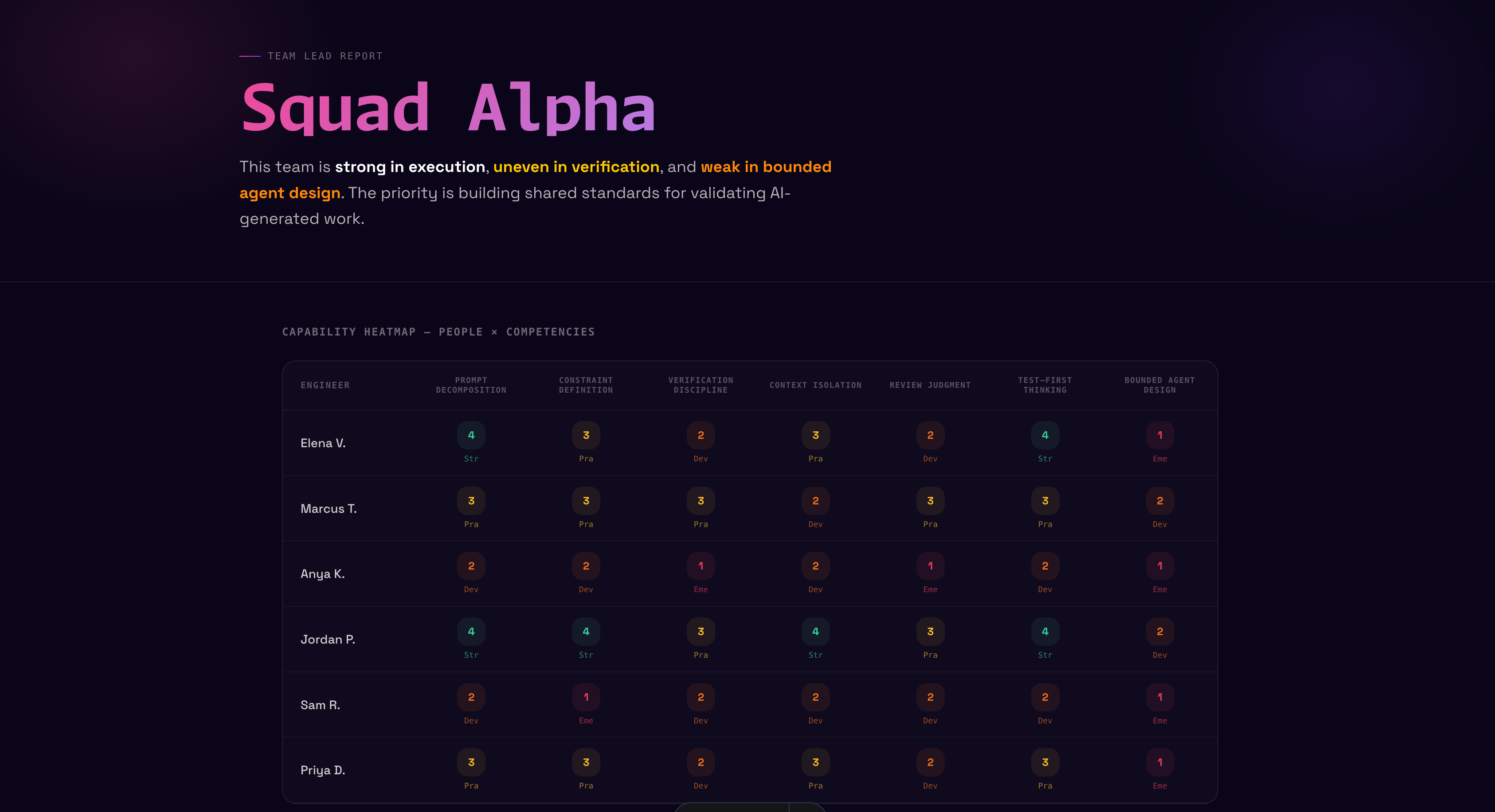Open Jordan P.'s Prompt Decomposition score 4
Viewport: 1495px width, 812px height.
click(471, 632)
